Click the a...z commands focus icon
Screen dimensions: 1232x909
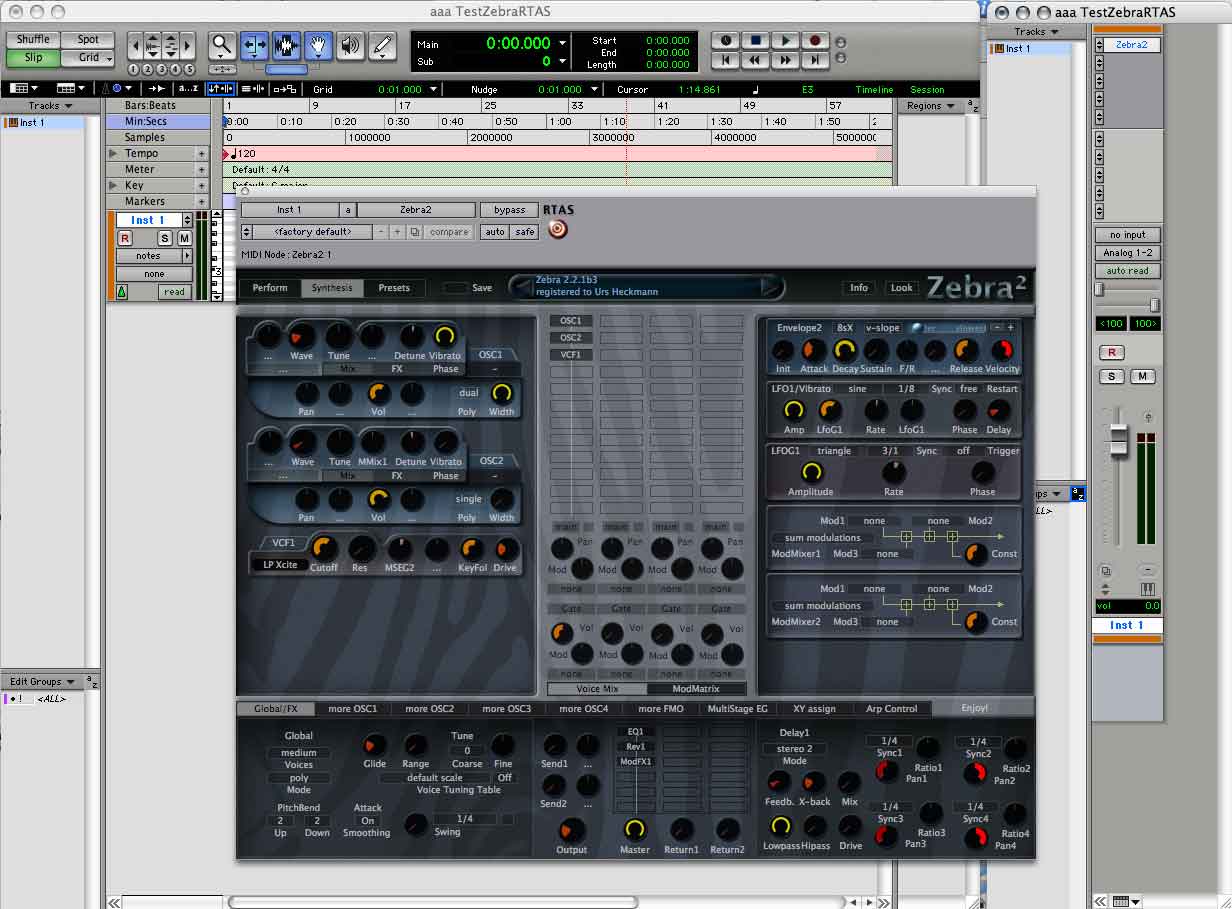click(188, 89)
